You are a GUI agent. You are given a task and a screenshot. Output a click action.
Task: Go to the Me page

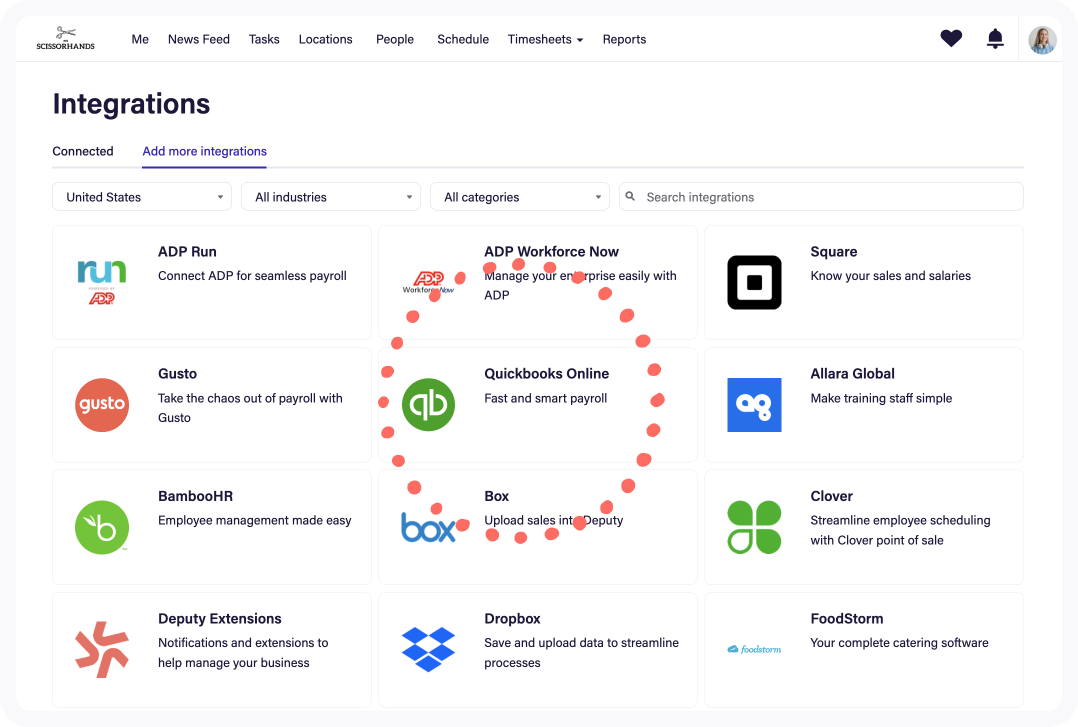[x=140, y=39]
